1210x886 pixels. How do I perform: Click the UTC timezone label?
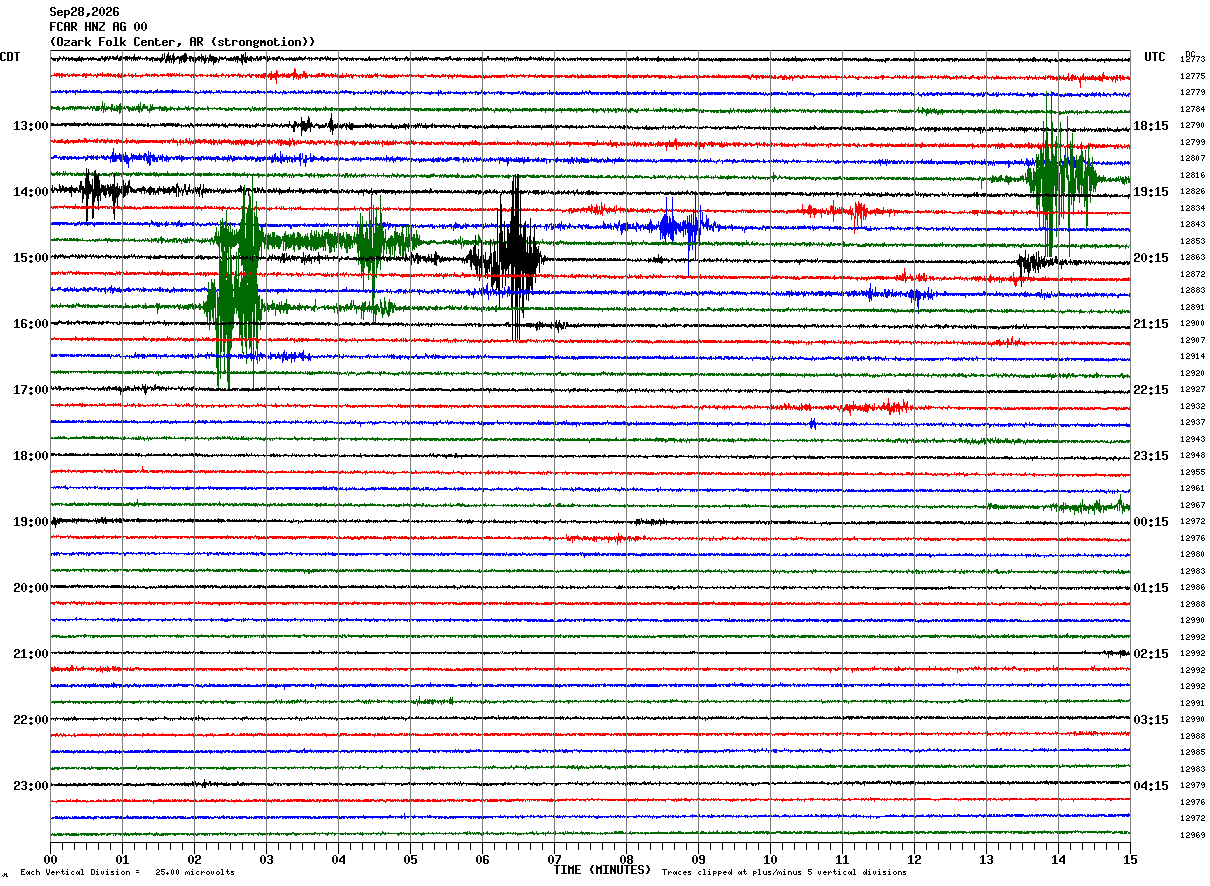click(x=1155, y=57)
